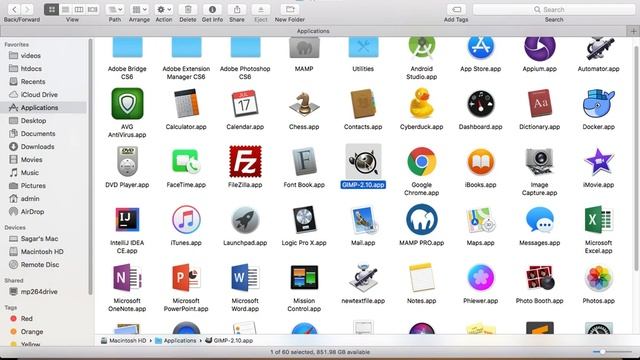This screenshot has height=360, width=640.
Task: Select the Mission Control.app icon
Action: pyautogui.click(x=304, y=278)
